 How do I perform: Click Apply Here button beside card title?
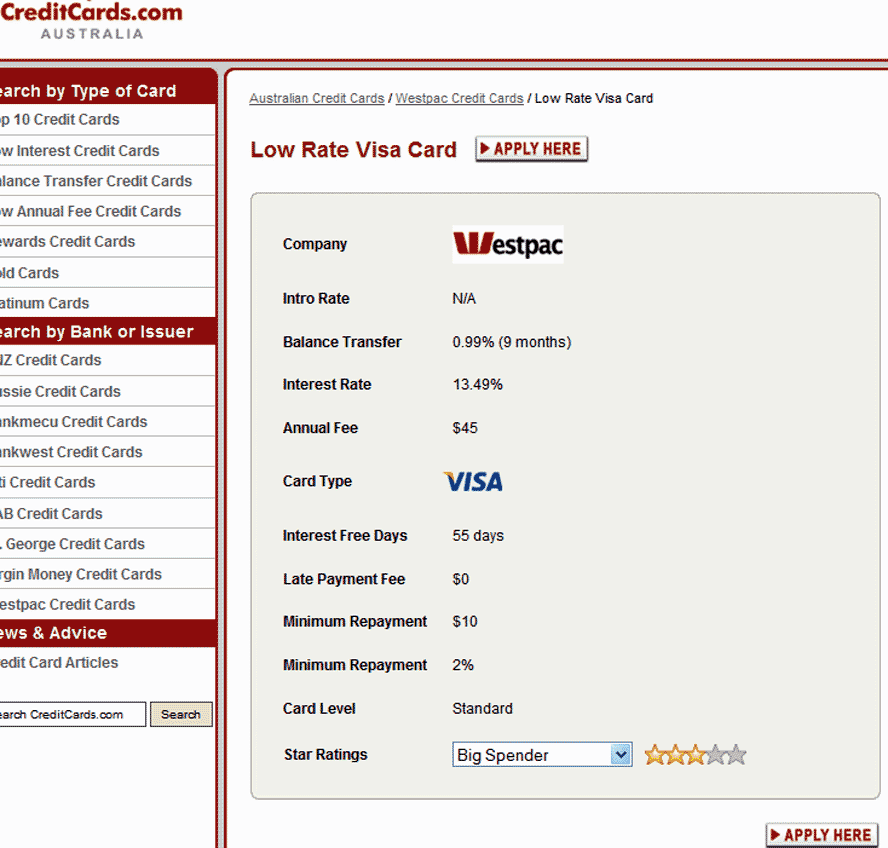point(531,149)
